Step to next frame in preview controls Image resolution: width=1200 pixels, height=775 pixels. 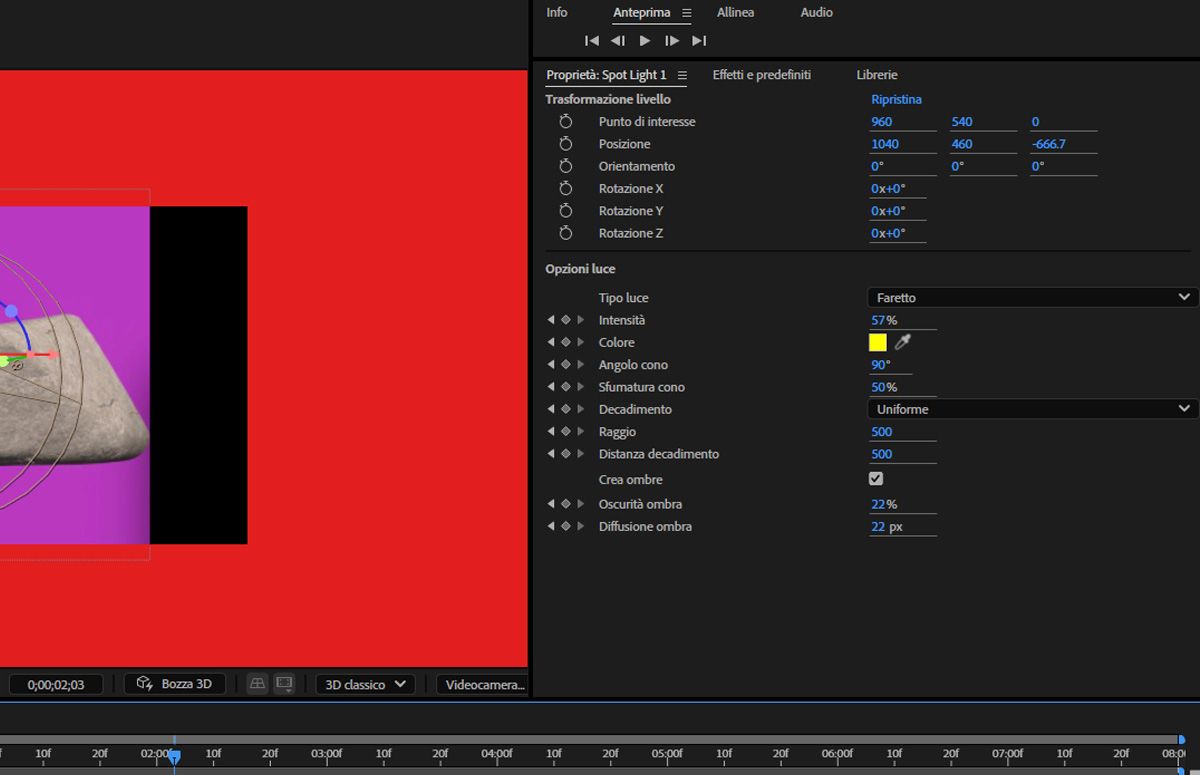click(672, 41)
